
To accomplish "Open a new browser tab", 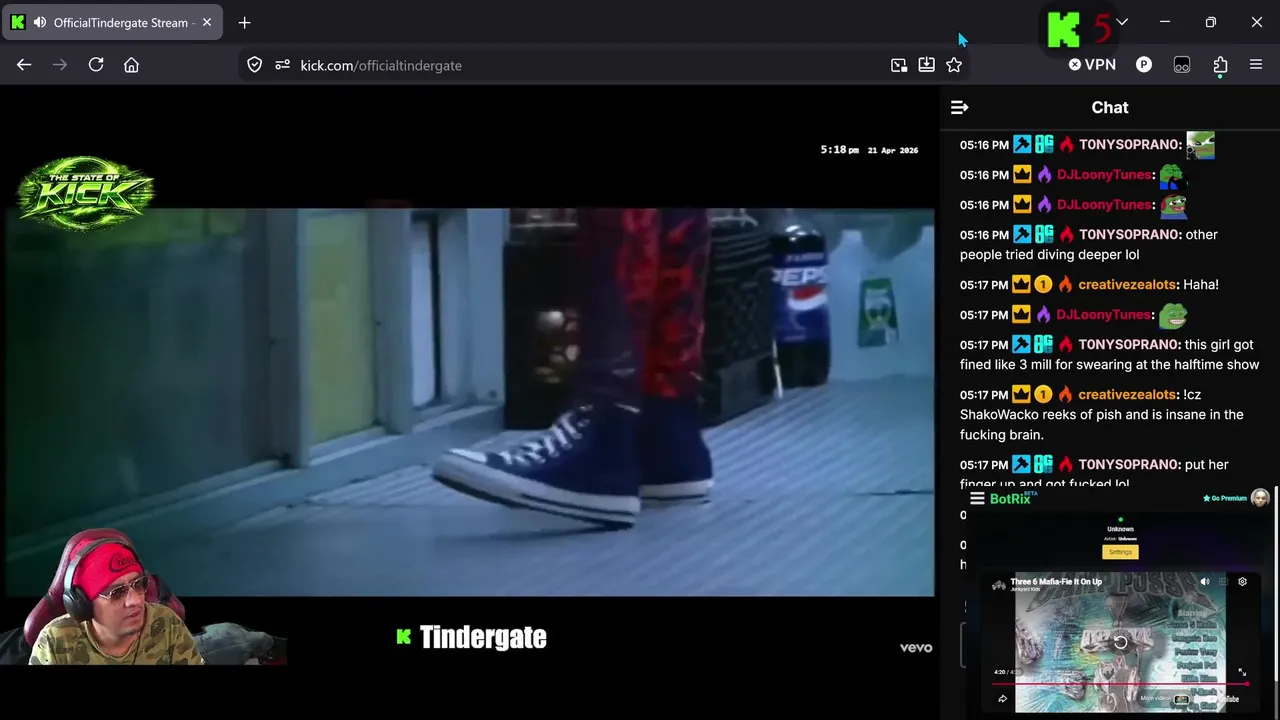I will (244, 22).
